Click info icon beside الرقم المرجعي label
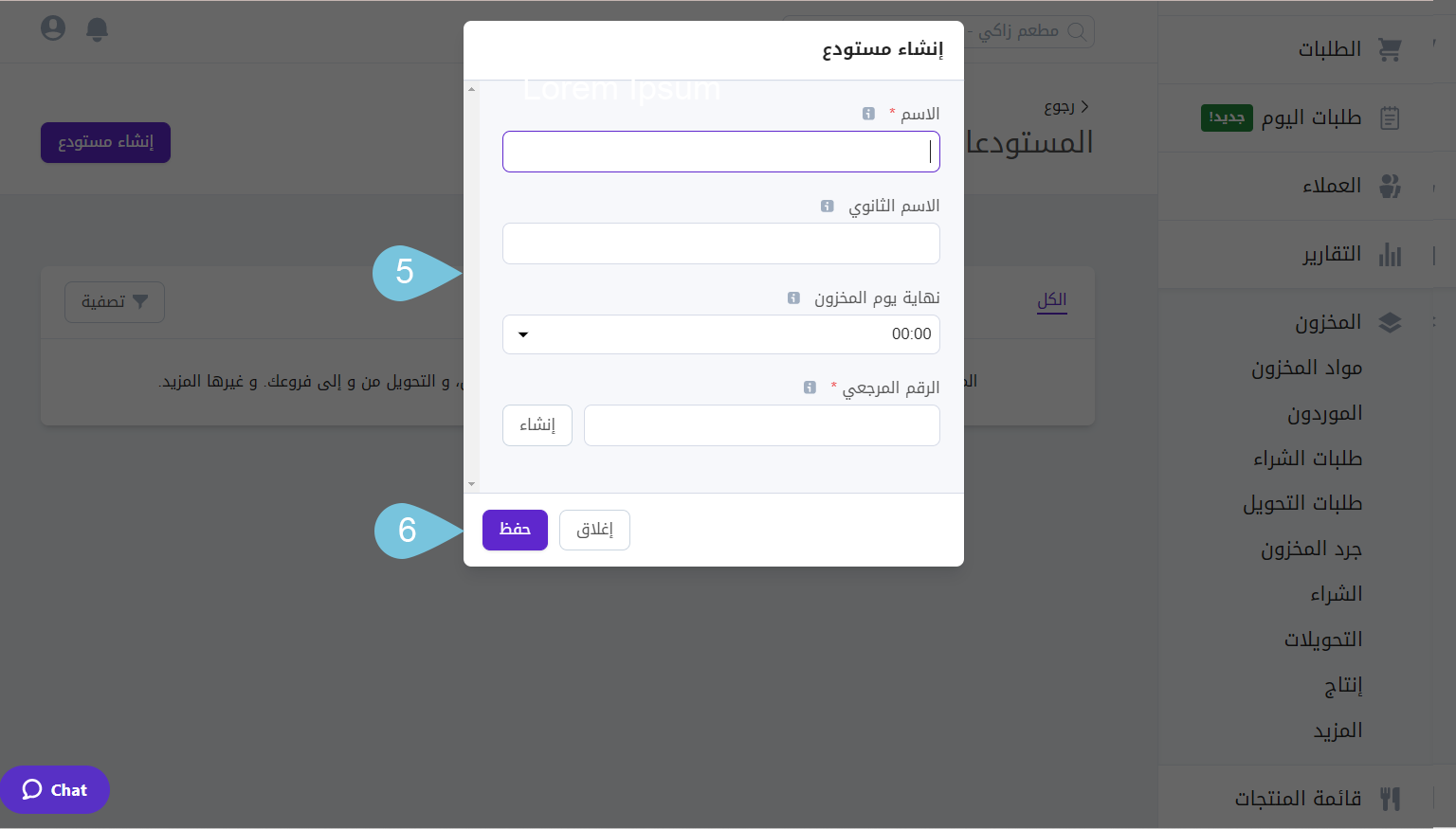1456x829 pixels. (810, 387)
